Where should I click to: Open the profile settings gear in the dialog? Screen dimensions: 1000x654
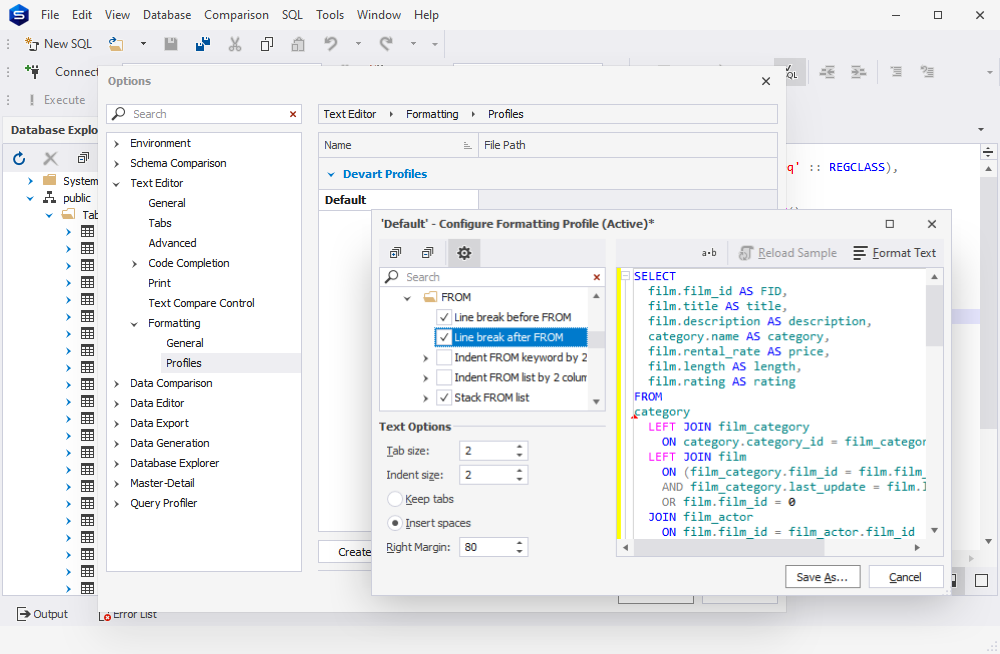pos(463,253)
